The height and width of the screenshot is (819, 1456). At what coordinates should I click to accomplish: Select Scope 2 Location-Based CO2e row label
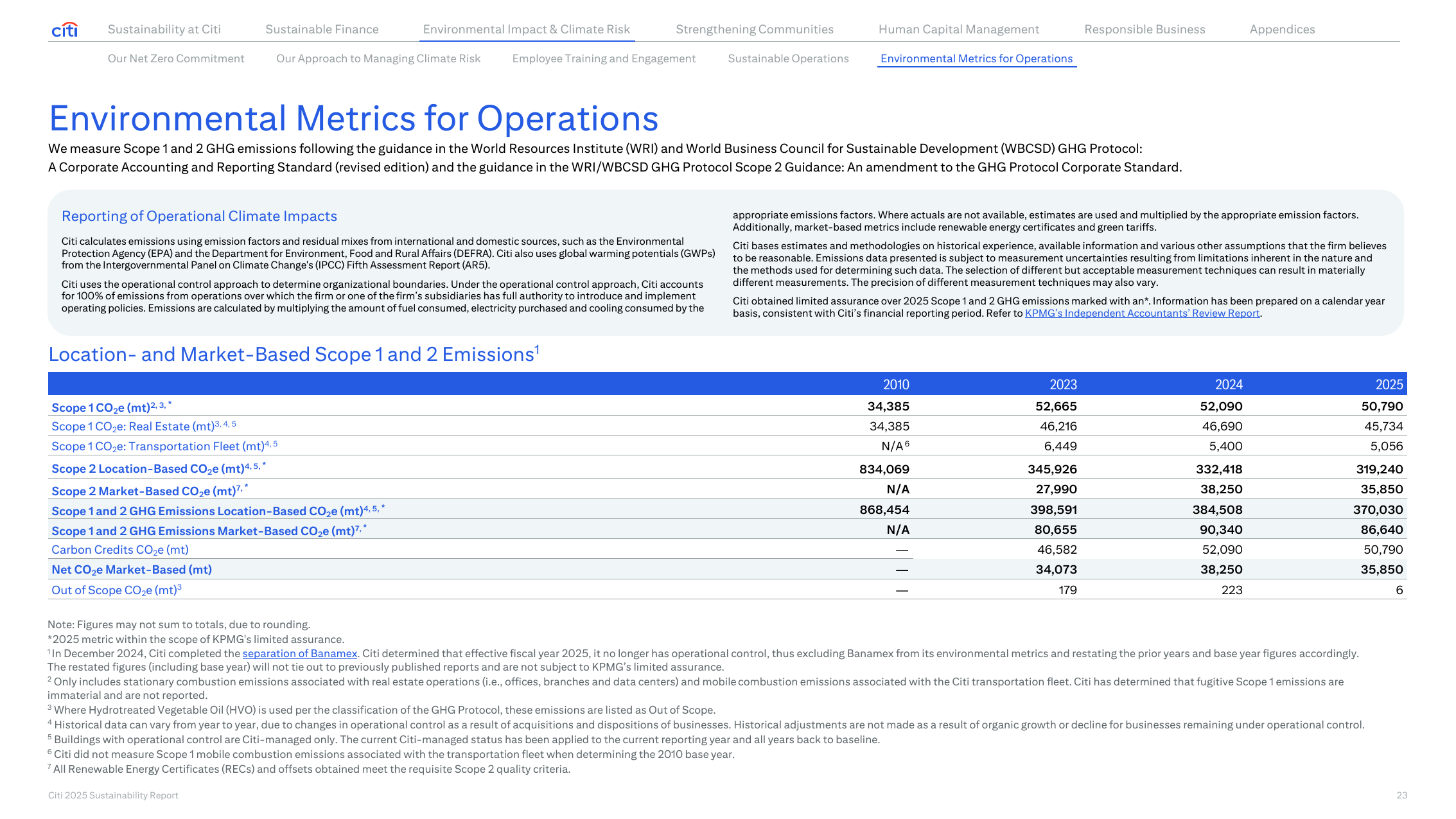point(158,468)
